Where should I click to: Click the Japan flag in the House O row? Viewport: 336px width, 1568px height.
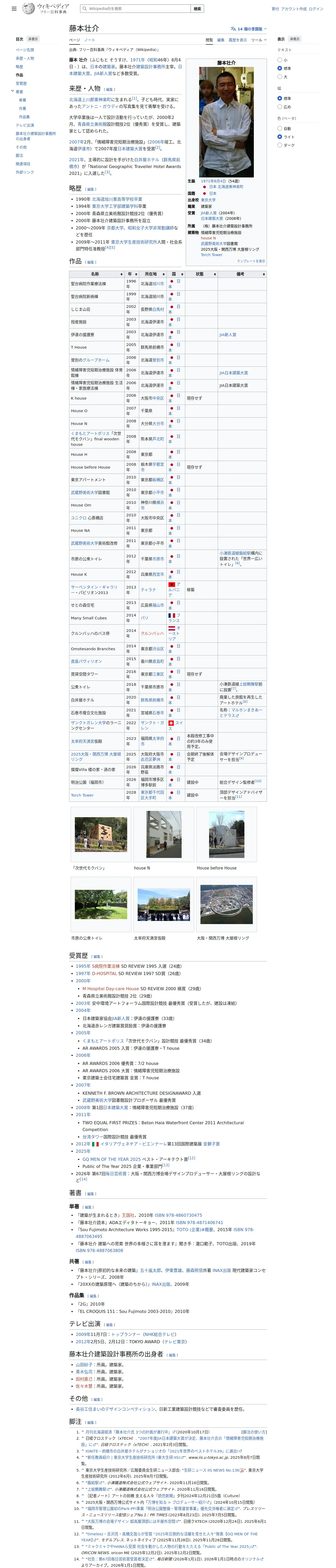172,408
